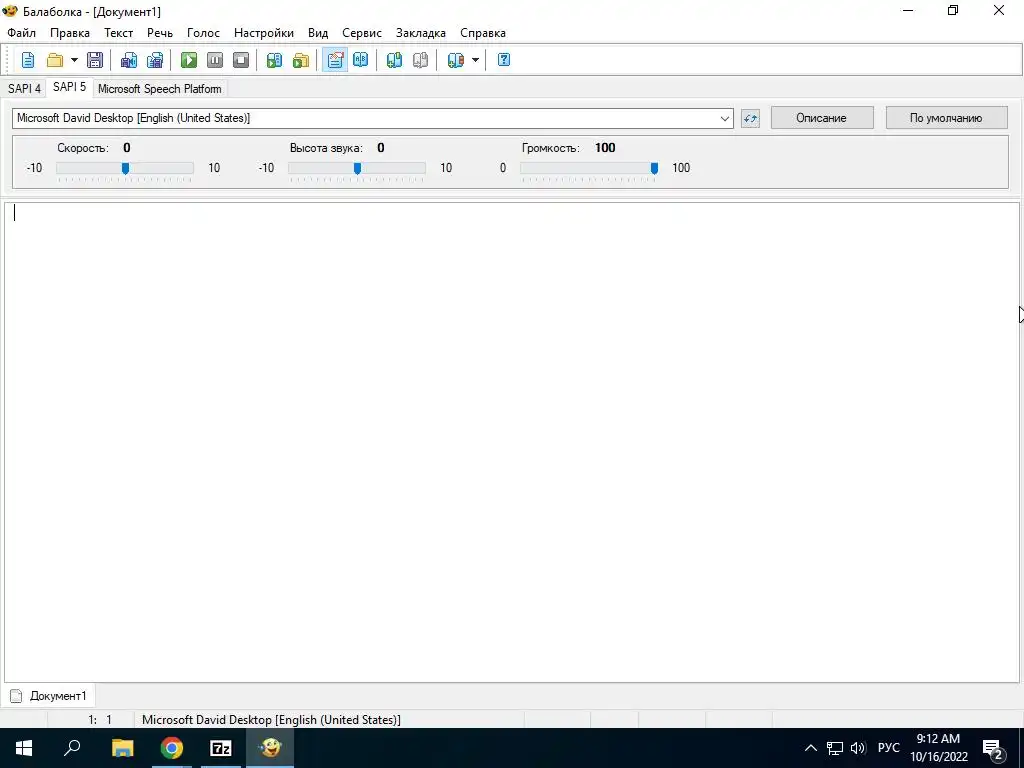Viewport: 1024px width, 768px height.
Task: Click the Высота звука slider handle
Action: 357,168
